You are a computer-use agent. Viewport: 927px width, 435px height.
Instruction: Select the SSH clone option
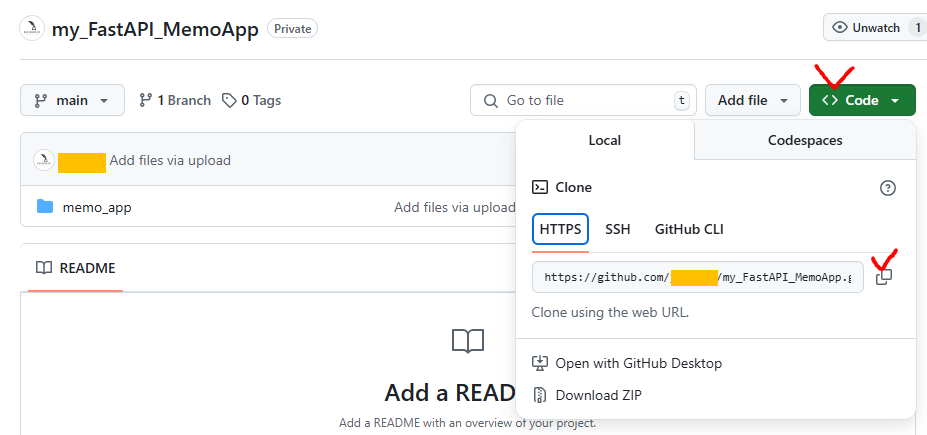pyautogui.click(x=618, y=229)
